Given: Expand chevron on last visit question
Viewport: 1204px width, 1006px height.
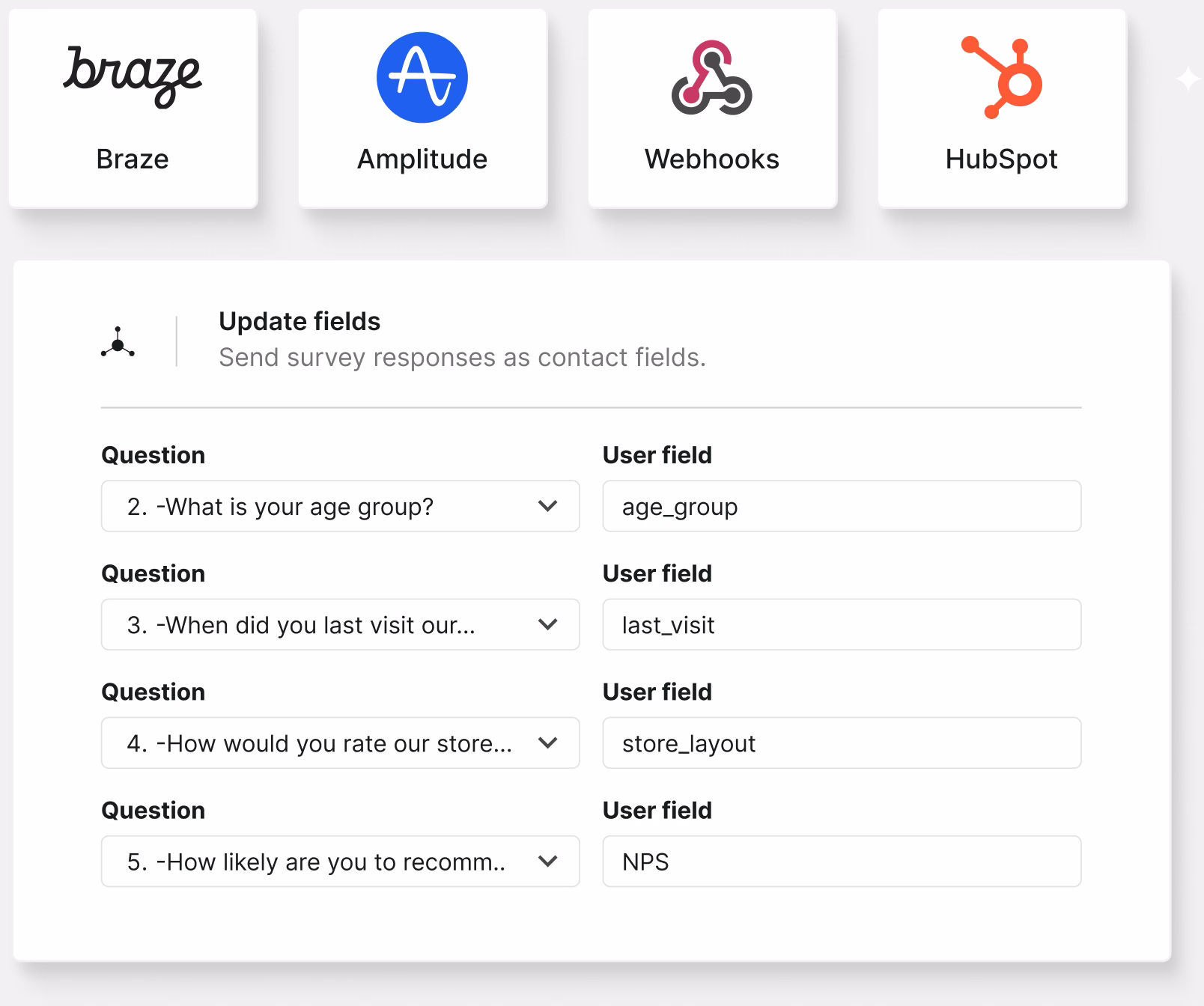Looking at the screenshot, I should (548, 625).
